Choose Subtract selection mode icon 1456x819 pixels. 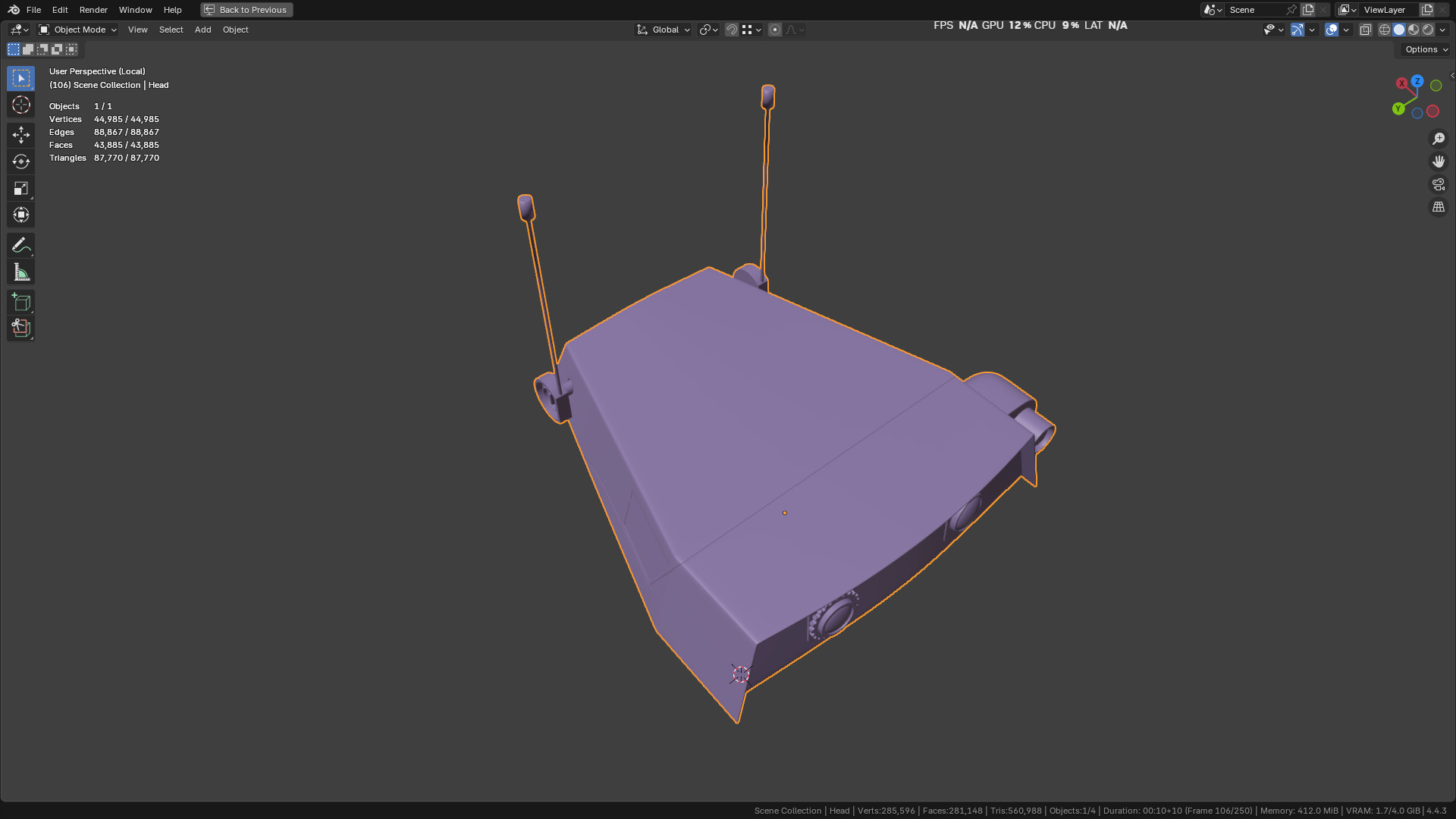click(x=42, y=49)
